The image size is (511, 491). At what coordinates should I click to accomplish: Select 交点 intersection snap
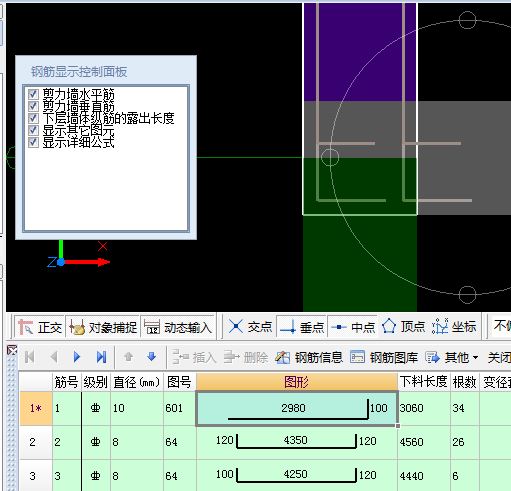(x=250, y=327)
